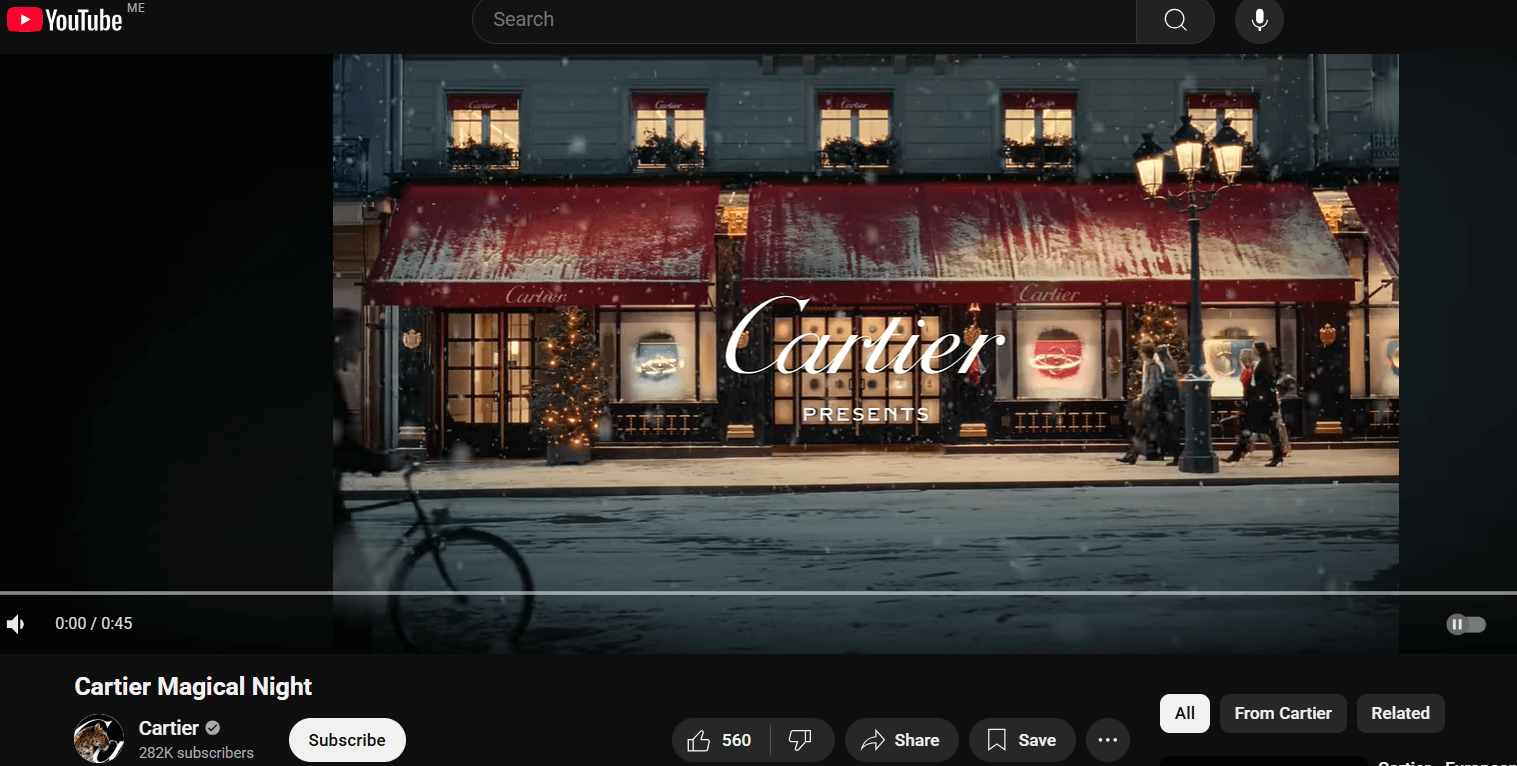Screen dimensions: 1517x766
Task: Click the video progress bar
Action: click(x=758, y=593)
